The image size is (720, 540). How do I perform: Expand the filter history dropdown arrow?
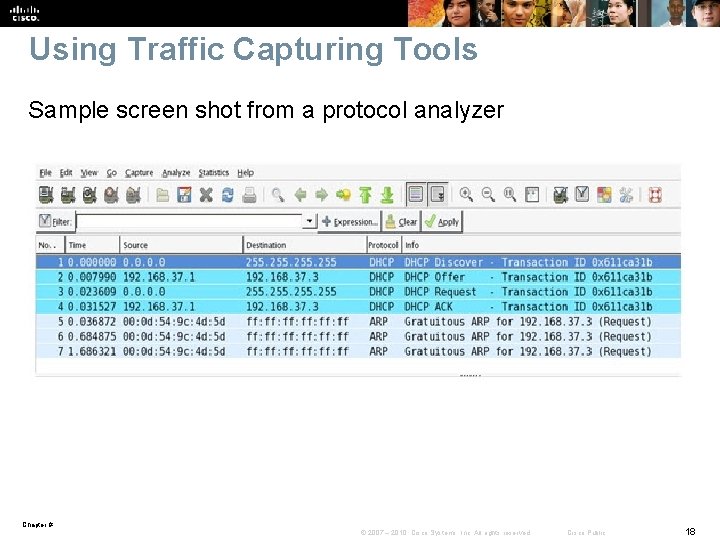coord(310,221)
